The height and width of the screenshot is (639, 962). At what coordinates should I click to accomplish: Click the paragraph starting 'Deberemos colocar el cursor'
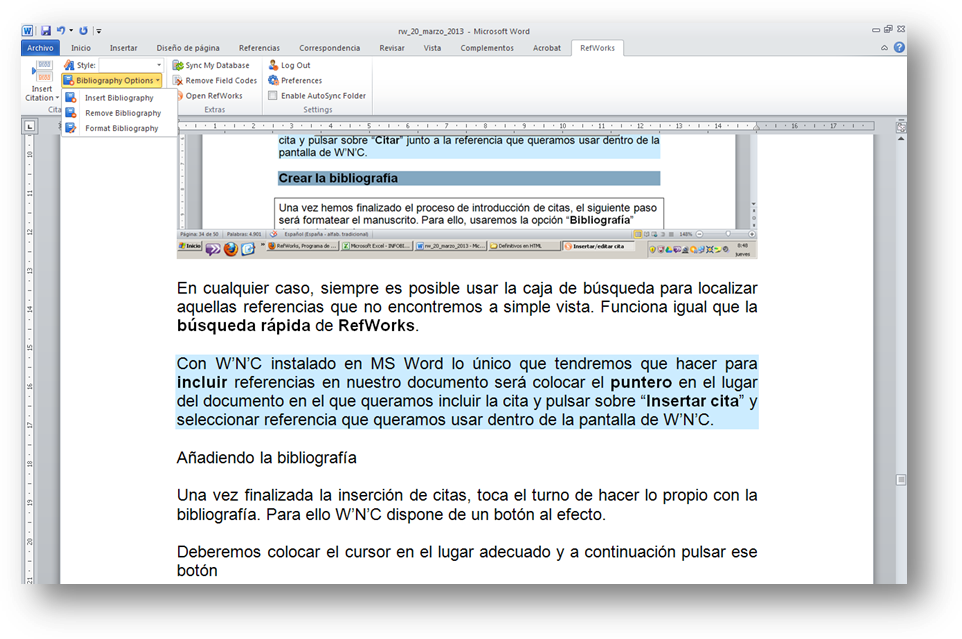[x=467, y=561]
